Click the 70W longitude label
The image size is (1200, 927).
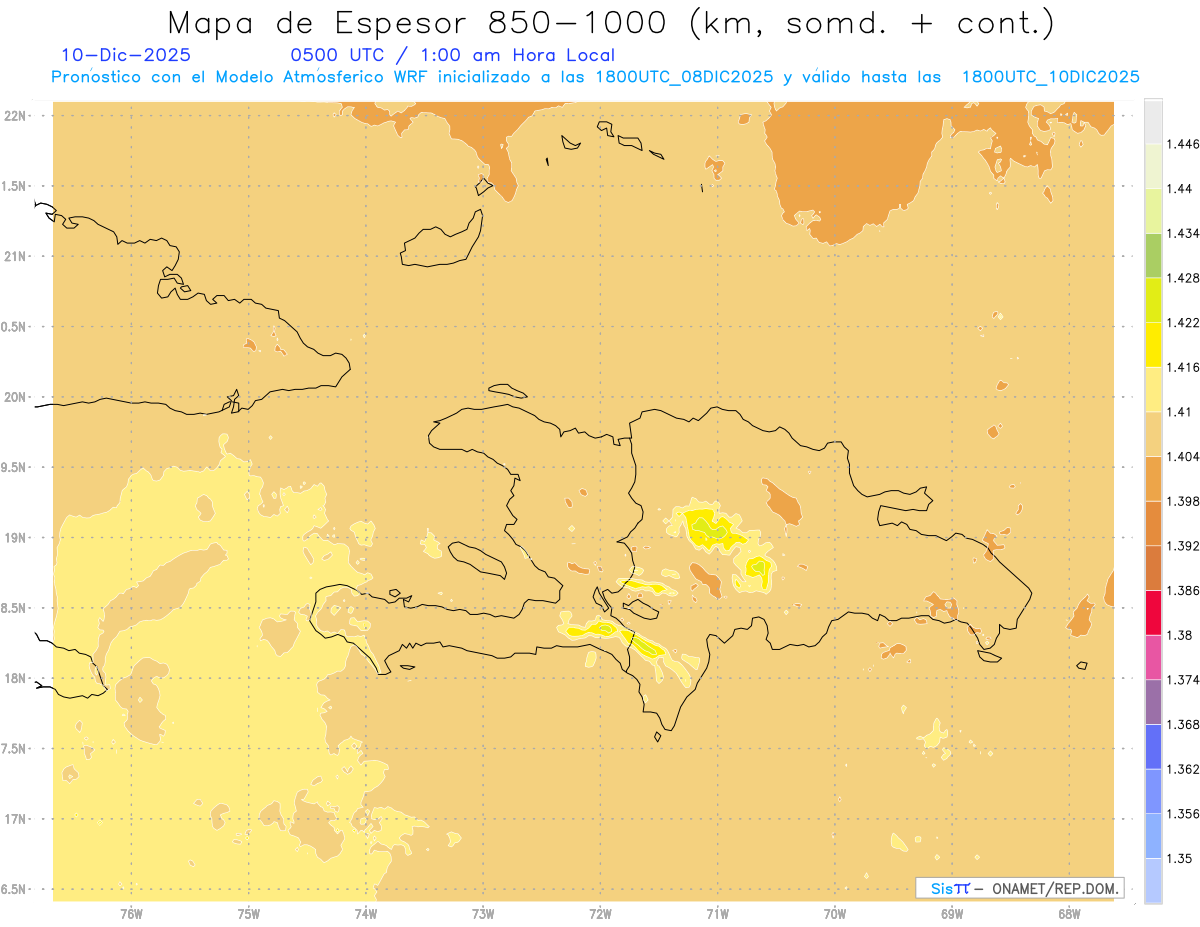(x=835, y=913)
